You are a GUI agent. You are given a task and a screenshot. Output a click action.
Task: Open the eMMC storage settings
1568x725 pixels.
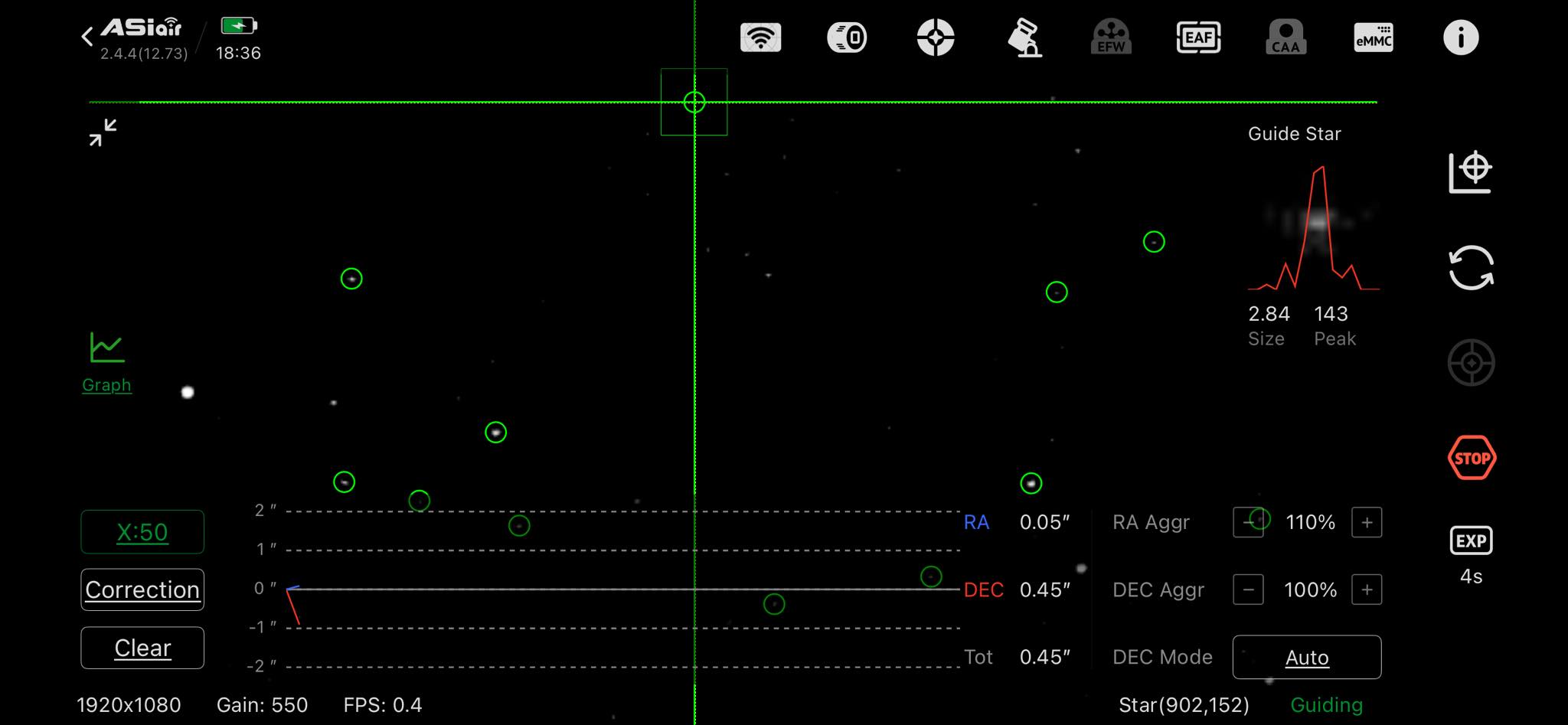point(1374,38)
